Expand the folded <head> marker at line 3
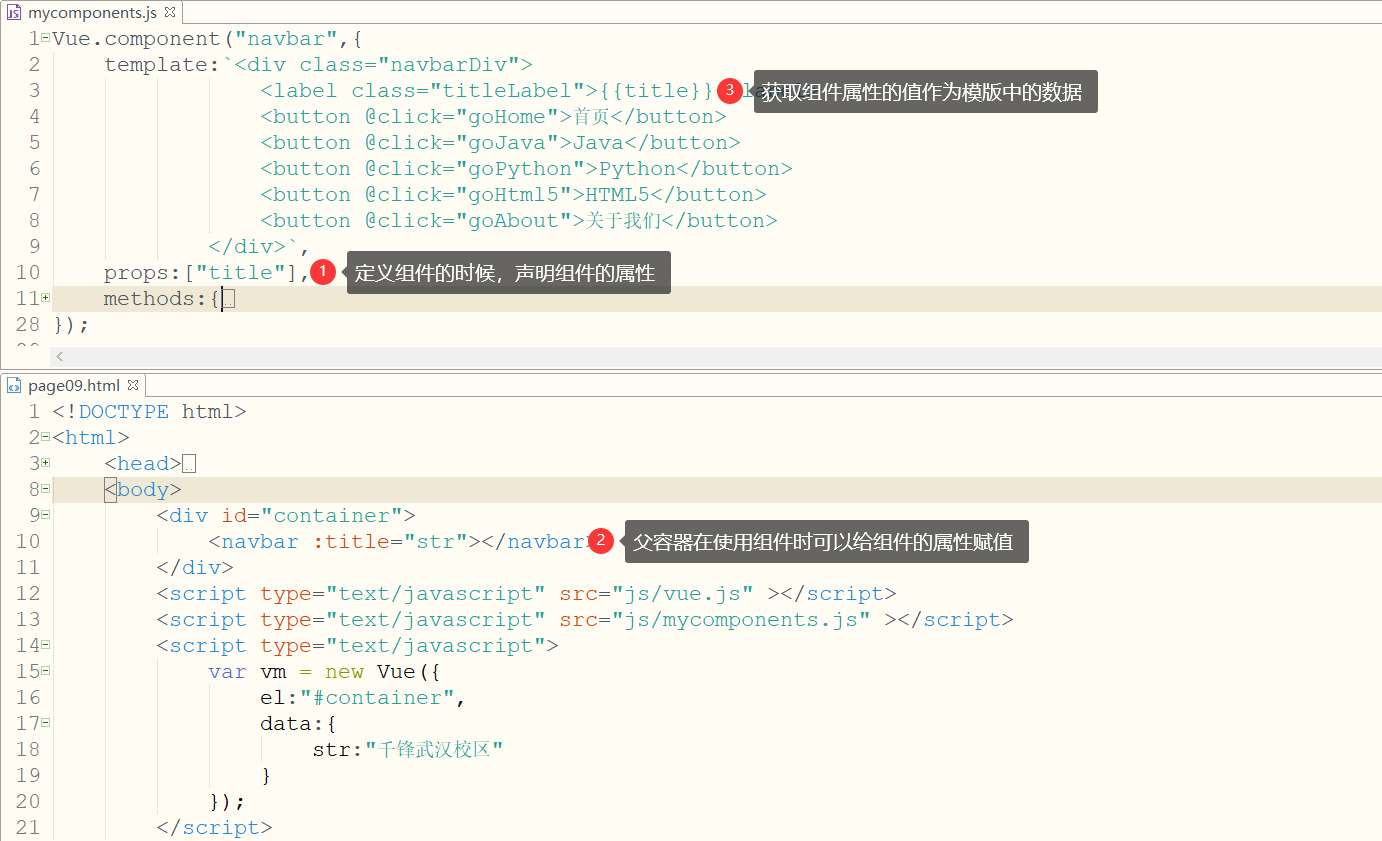Image resolution: width=1382 pixels, height=841 pixels. pos(46,463)
